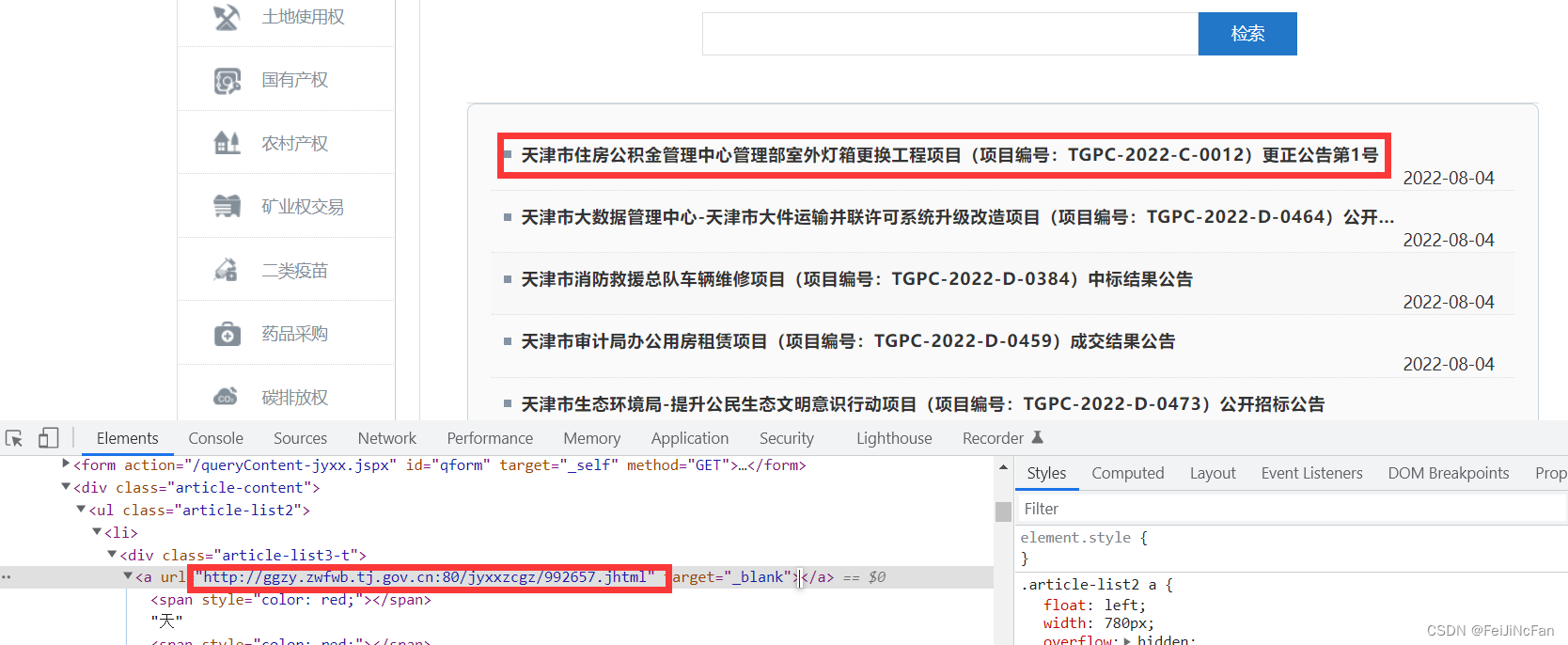
Task: Click the 国有产权 sidebar icon
Action: [x=227, y=81]
